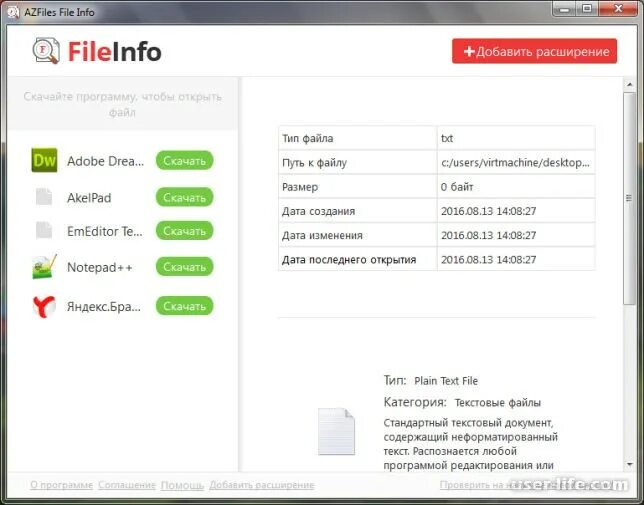Click the Яндекс.Бра... program name
644x505 pixels.
[x=104, y=306]
